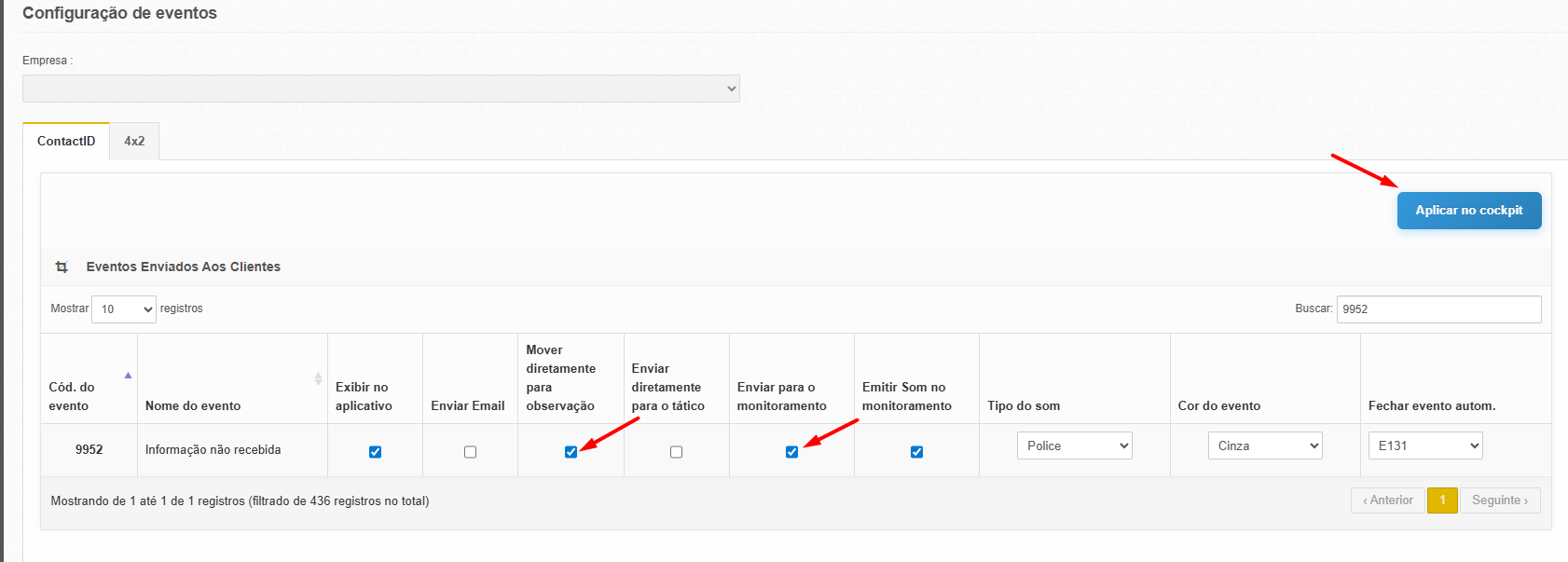Open Fechar evento autom. E131 dropdown
1568x562 pixels.
[x=1424, y=446]
